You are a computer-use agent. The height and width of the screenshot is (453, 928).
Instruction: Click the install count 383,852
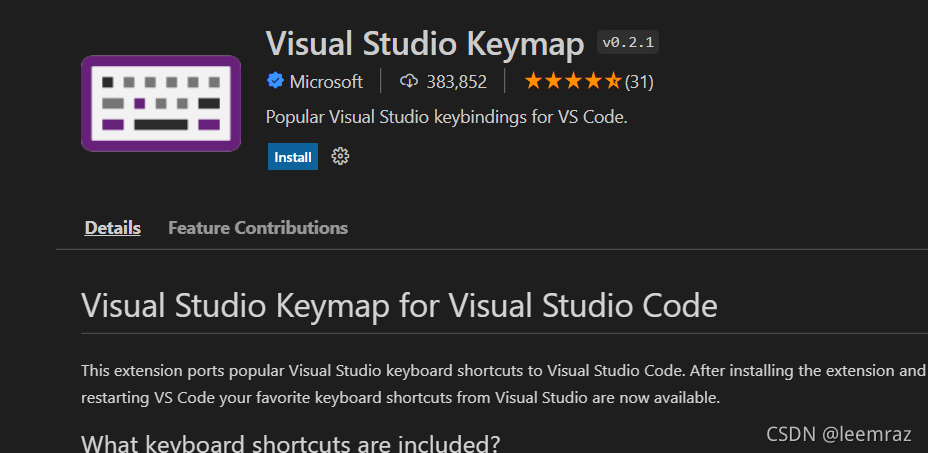456,82
